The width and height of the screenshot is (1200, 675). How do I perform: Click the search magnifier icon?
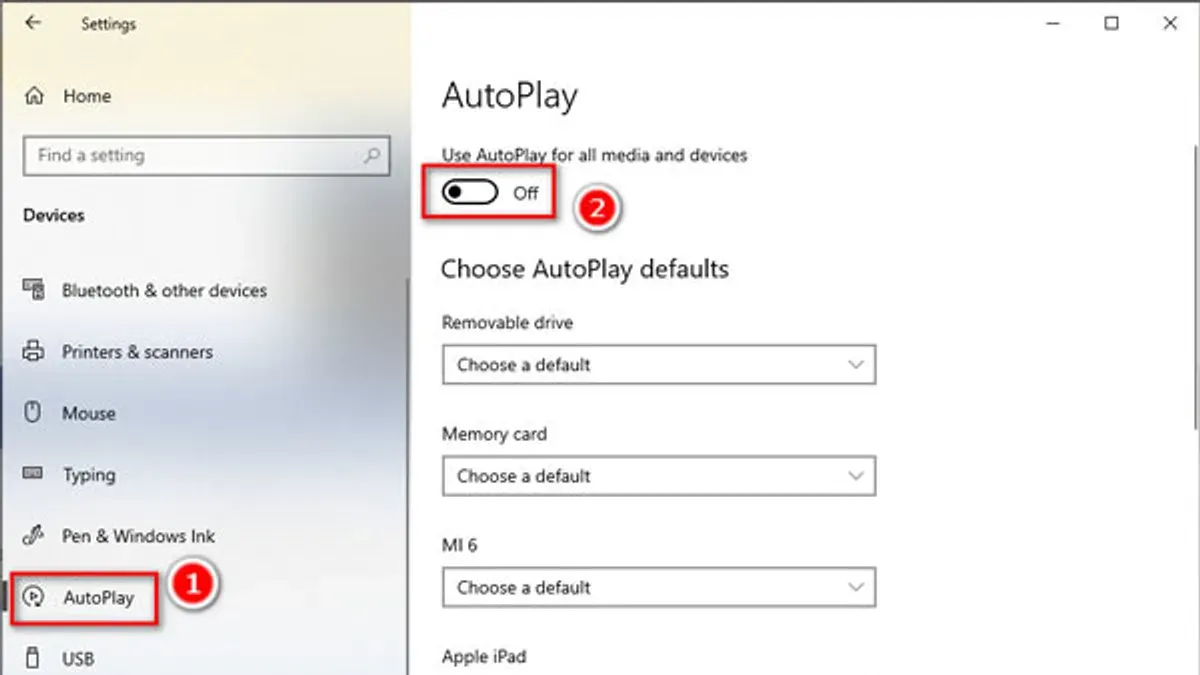[372, 156]
